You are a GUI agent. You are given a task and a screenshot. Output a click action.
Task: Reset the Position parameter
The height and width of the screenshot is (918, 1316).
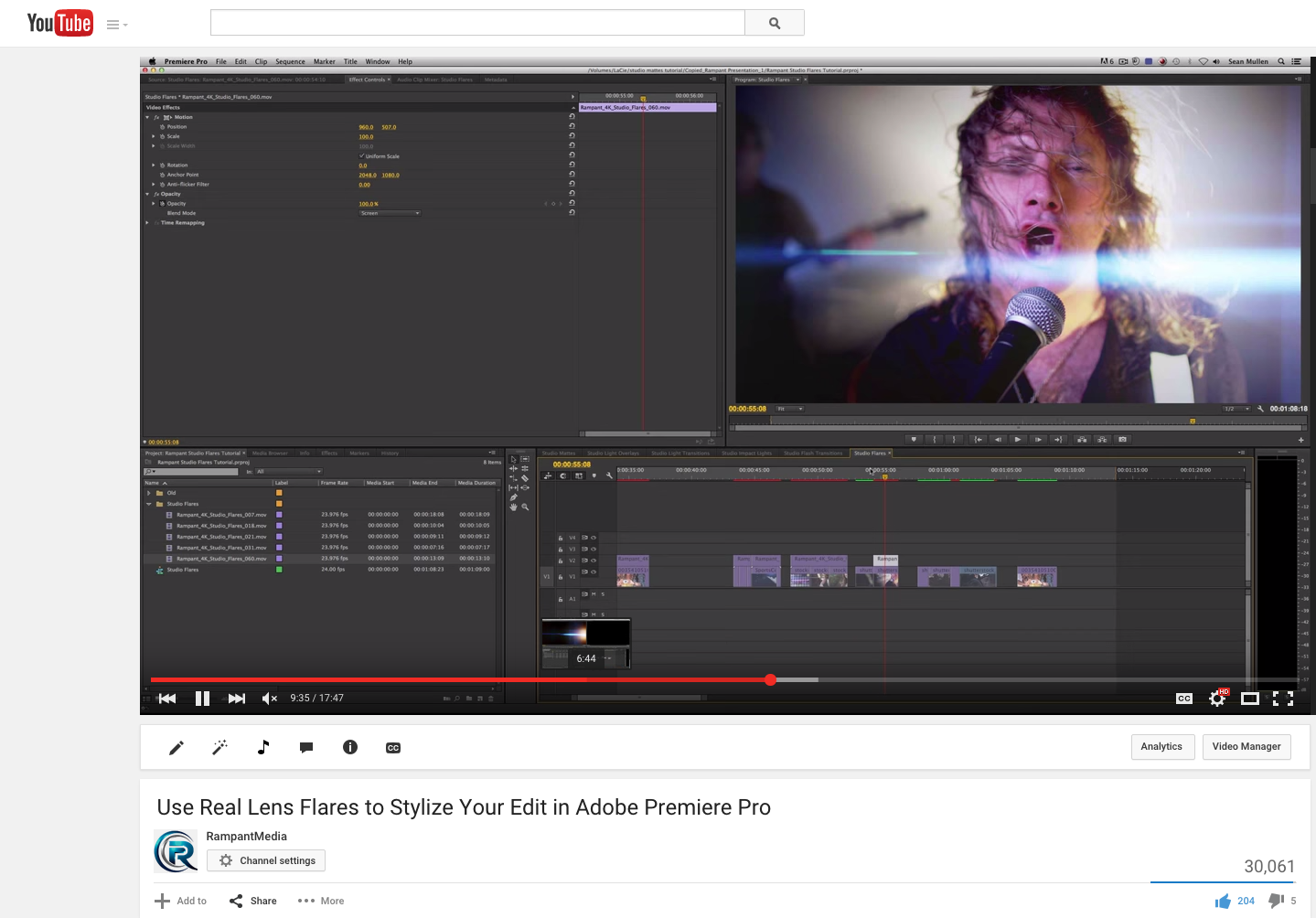coord(572,126)
